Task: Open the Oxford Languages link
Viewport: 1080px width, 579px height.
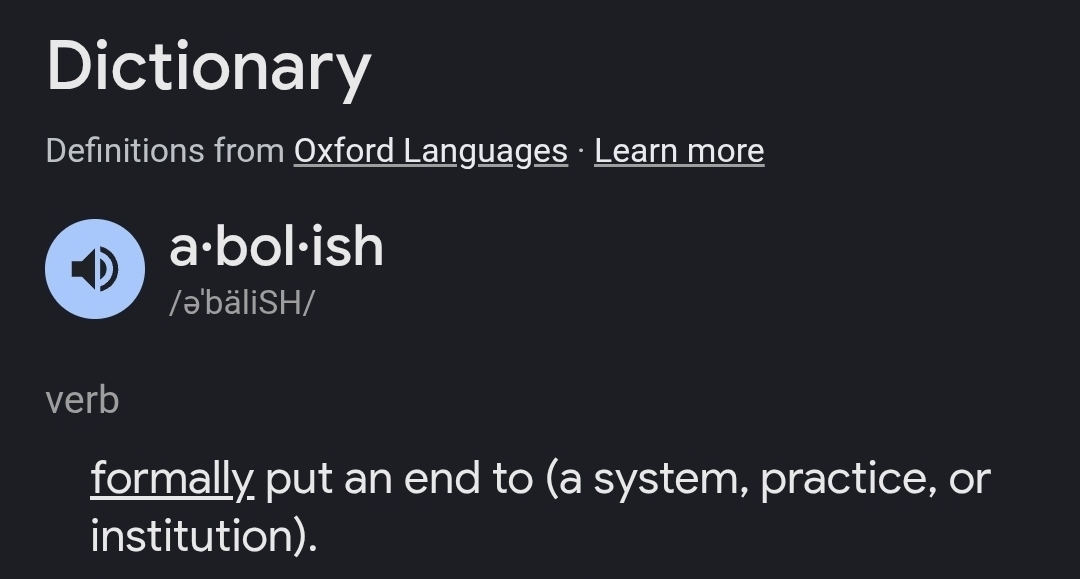Action: (430, 151)
